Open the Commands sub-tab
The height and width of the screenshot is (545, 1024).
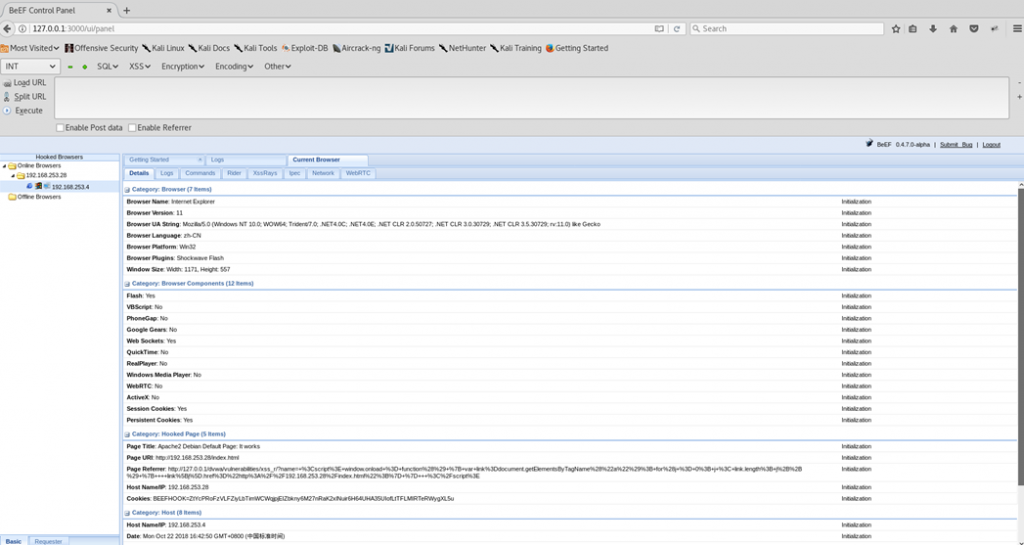(200, 174)
